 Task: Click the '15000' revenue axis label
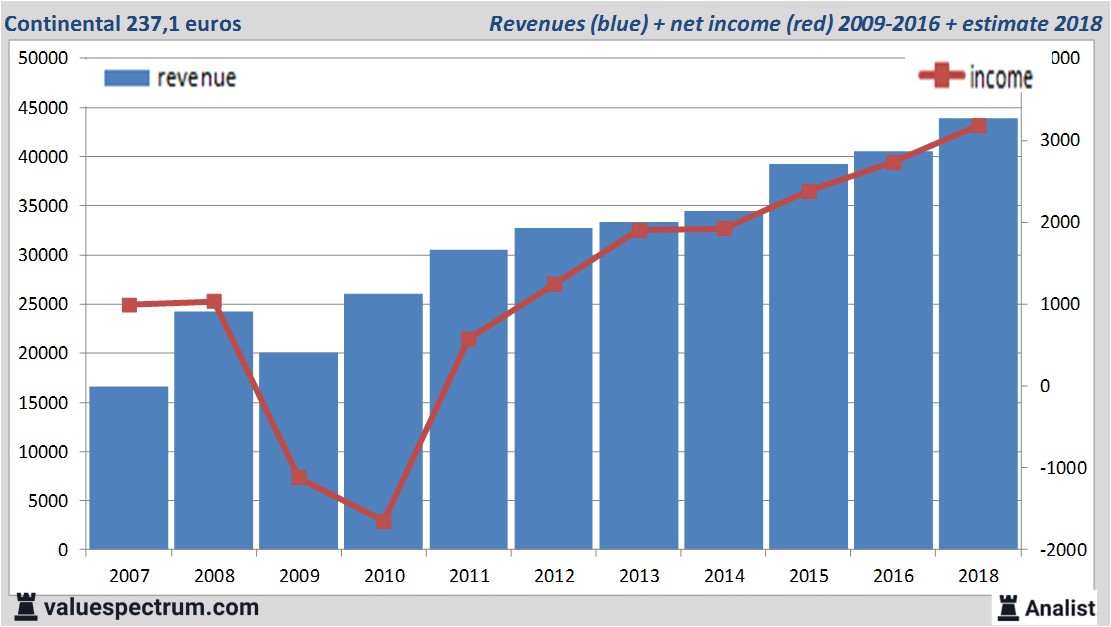click(x=43, y=402)
